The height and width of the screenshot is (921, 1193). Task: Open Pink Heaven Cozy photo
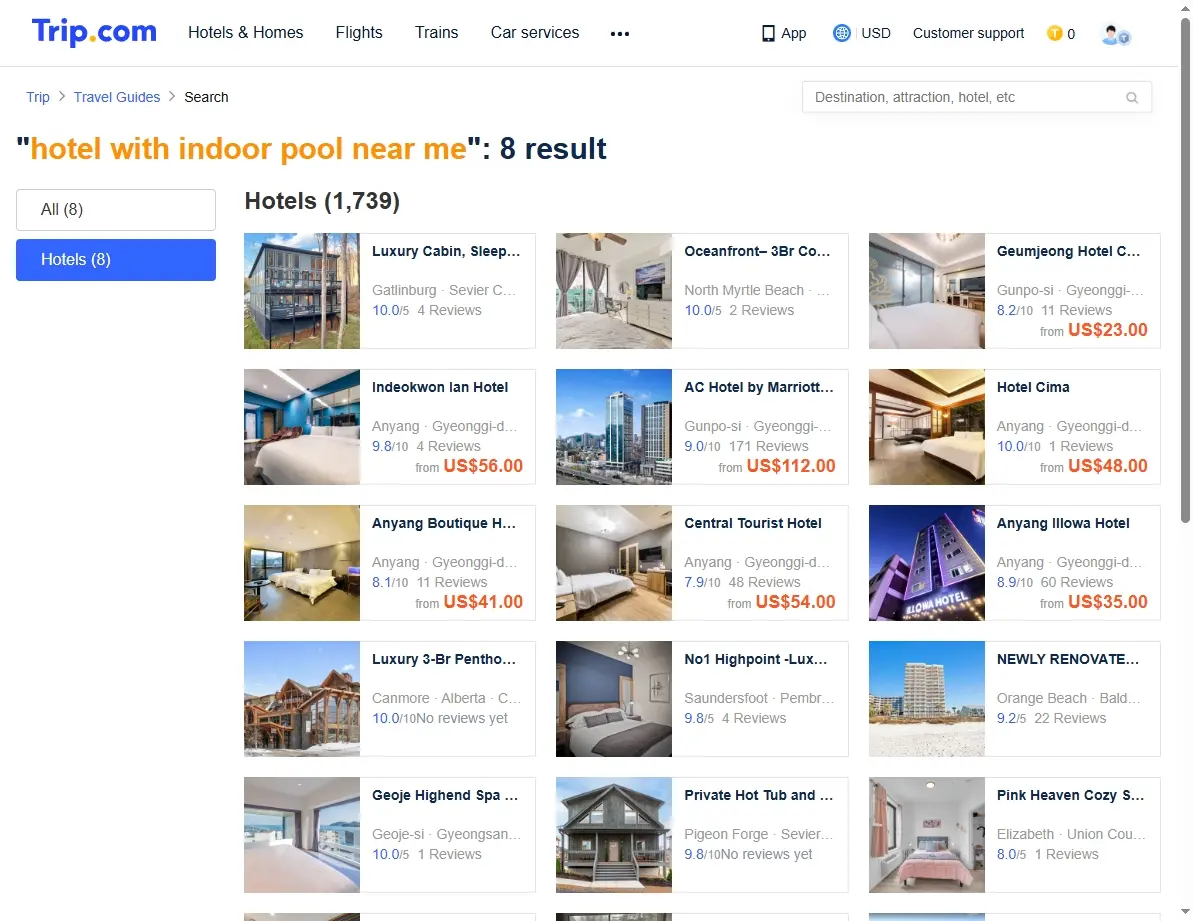pyautogui.click(x=927, y=835)
